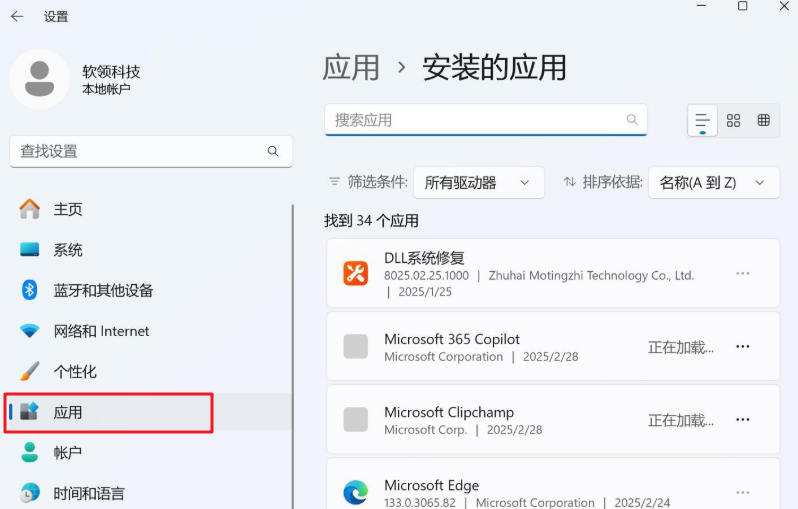
Task: Click Microsoft 365 Copilot placeholder icon
Action: point(356,347)
